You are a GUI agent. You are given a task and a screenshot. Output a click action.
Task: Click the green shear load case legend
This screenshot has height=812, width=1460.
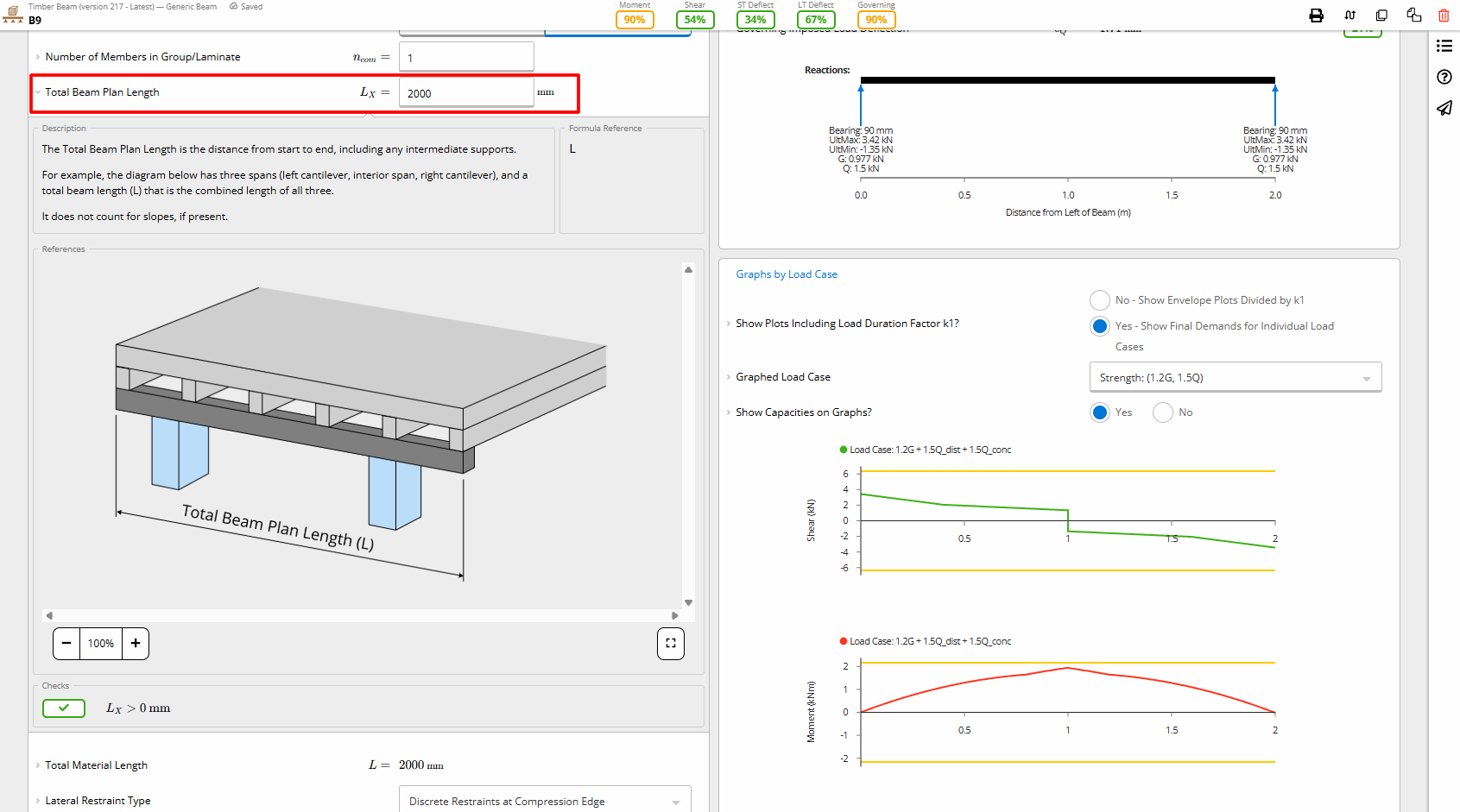[925, 450]
